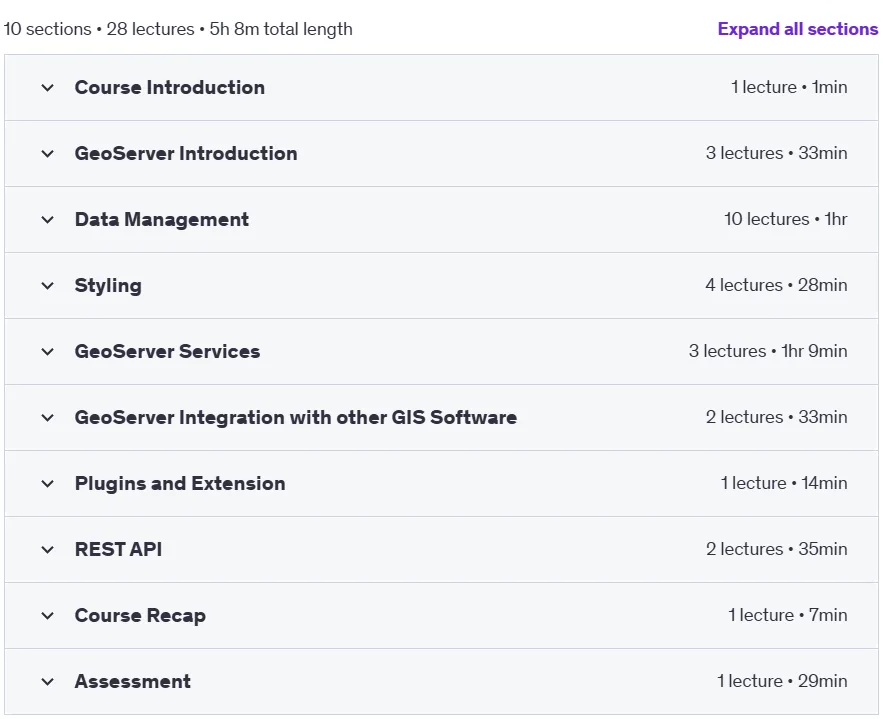Open the Data Management title

click(x=162, y=219)
